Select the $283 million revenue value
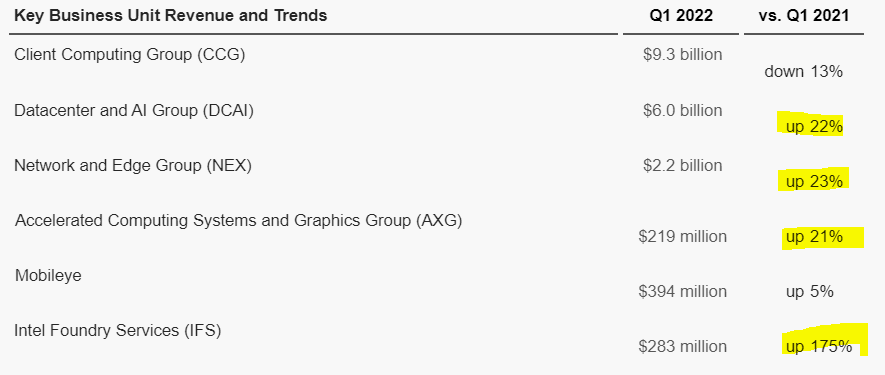The width and height of the screenshot is (885, 375). (682, 346)
